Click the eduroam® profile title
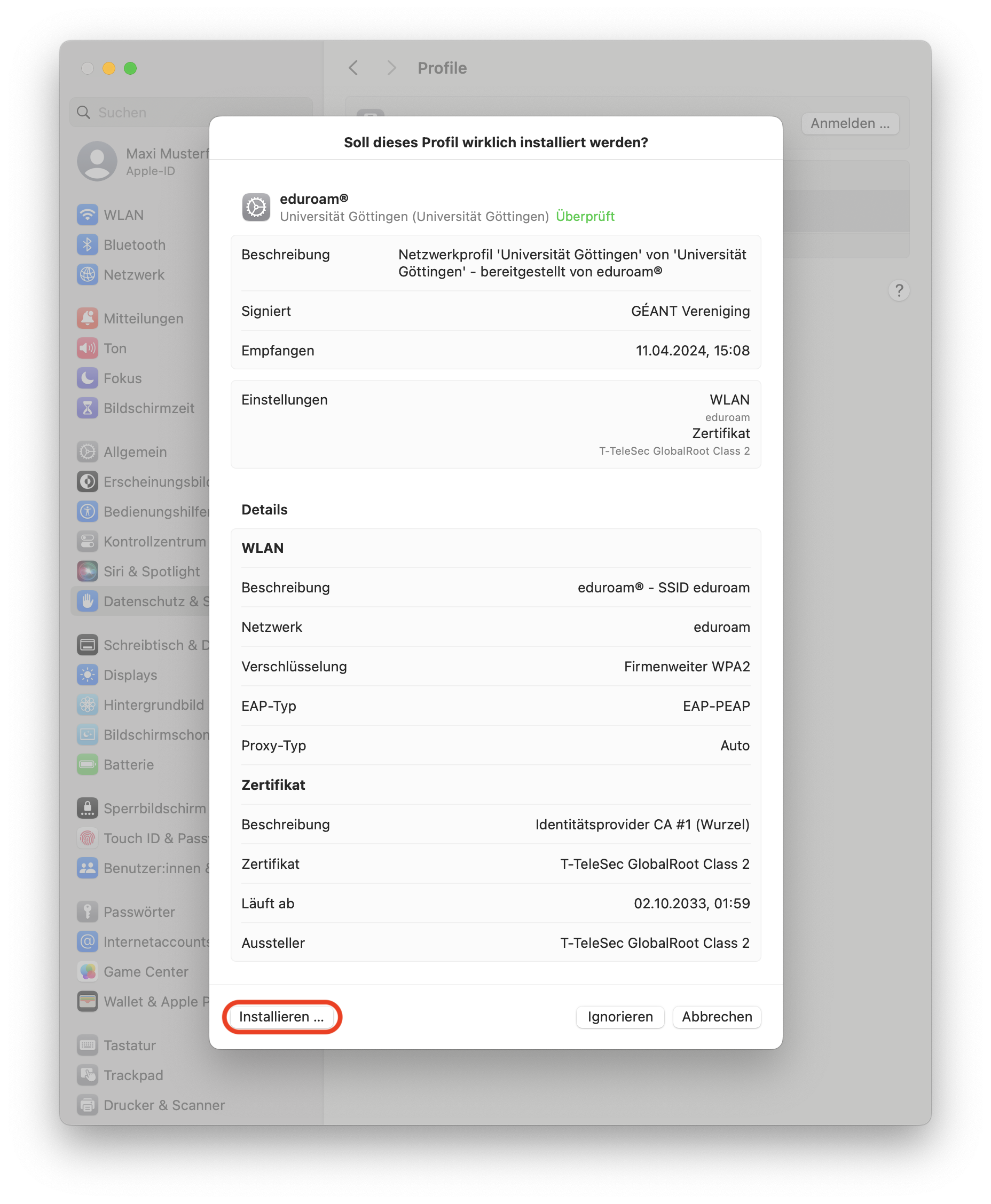The image size is (991, 1204). point(313,199)
